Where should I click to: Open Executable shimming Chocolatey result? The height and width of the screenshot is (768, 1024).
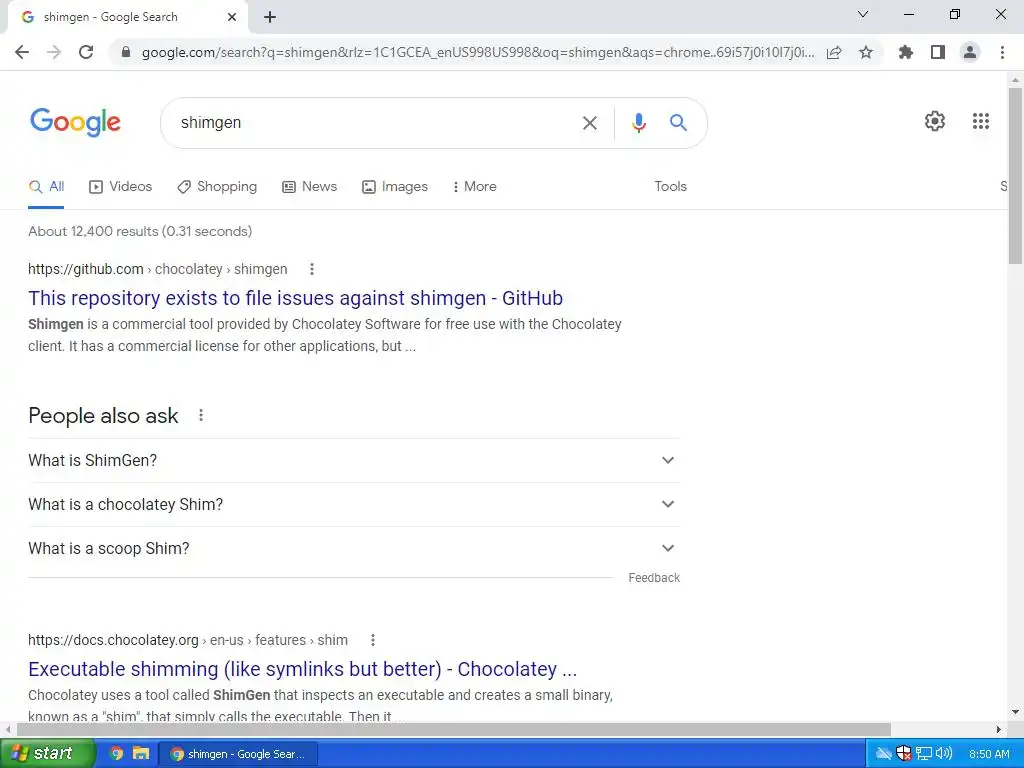(302, 669)
